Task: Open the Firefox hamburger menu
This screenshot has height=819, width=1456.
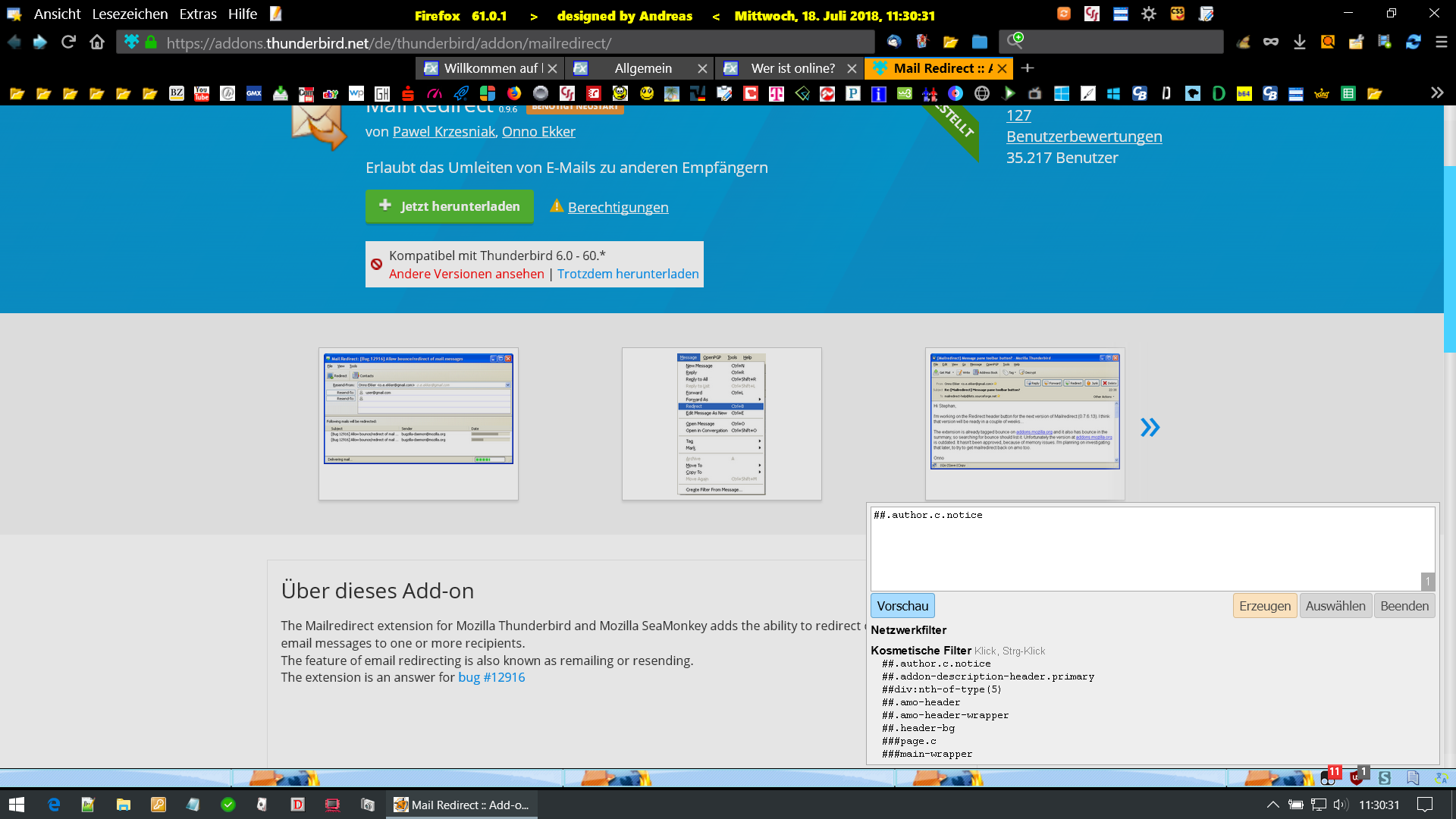Action: click(x=1442, y=42)
